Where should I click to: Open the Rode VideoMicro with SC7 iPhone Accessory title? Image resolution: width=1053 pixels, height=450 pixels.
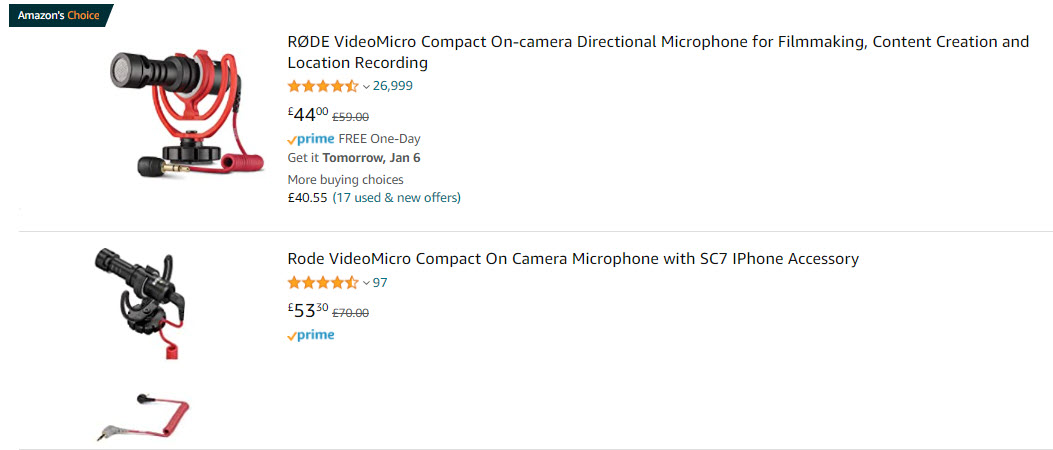point(572,259)
